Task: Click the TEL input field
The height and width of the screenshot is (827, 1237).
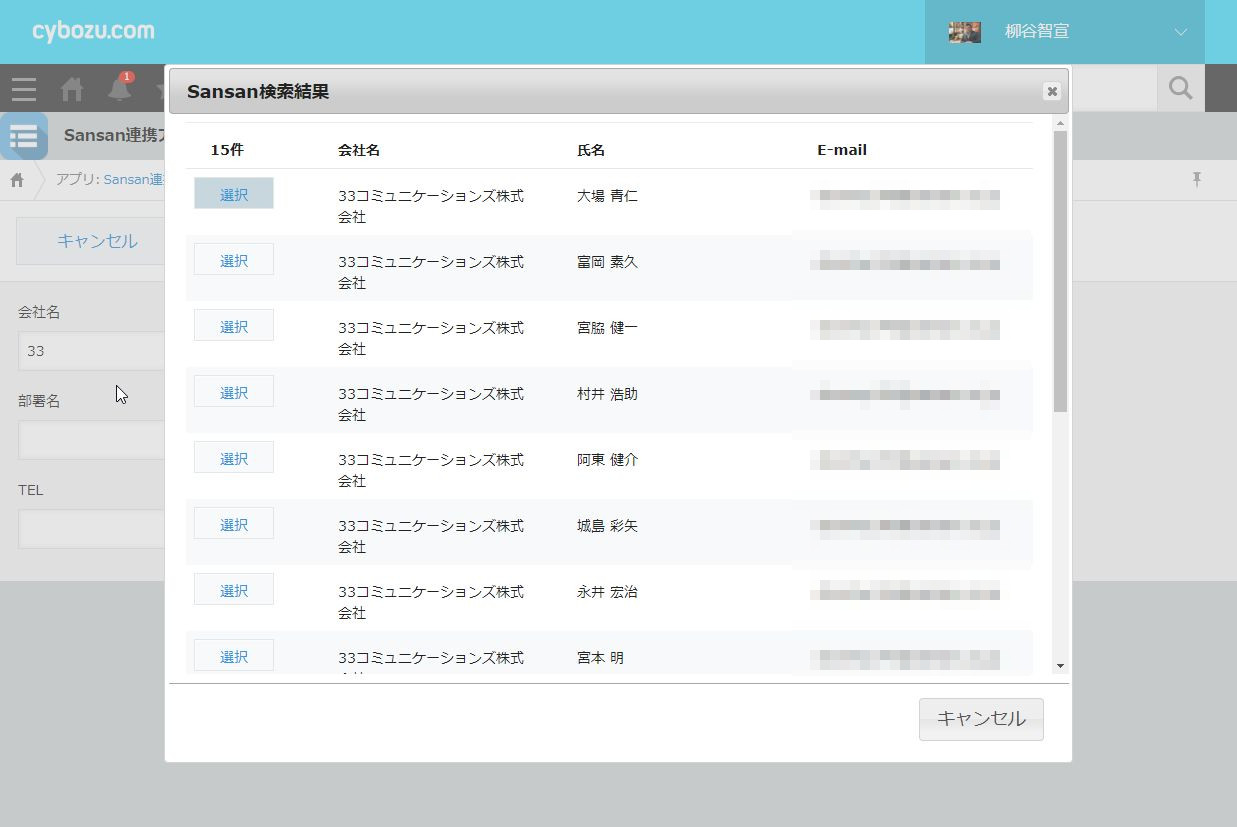Action: point(92,529)
